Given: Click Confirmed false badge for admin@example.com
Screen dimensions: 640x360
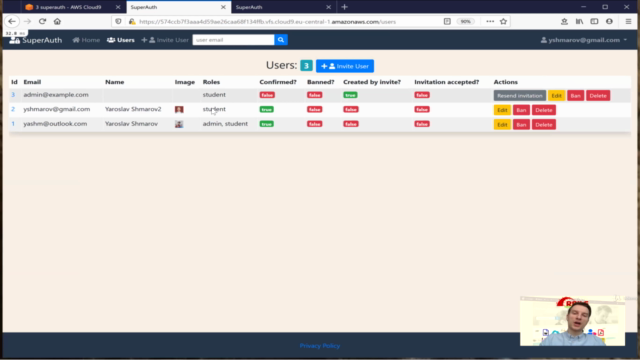Looking at the screenshot, I should [267, 95].
